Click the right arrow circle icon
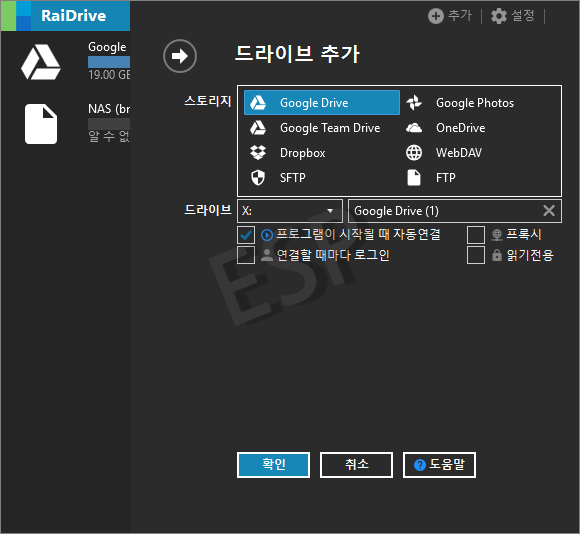 point(180,56)
